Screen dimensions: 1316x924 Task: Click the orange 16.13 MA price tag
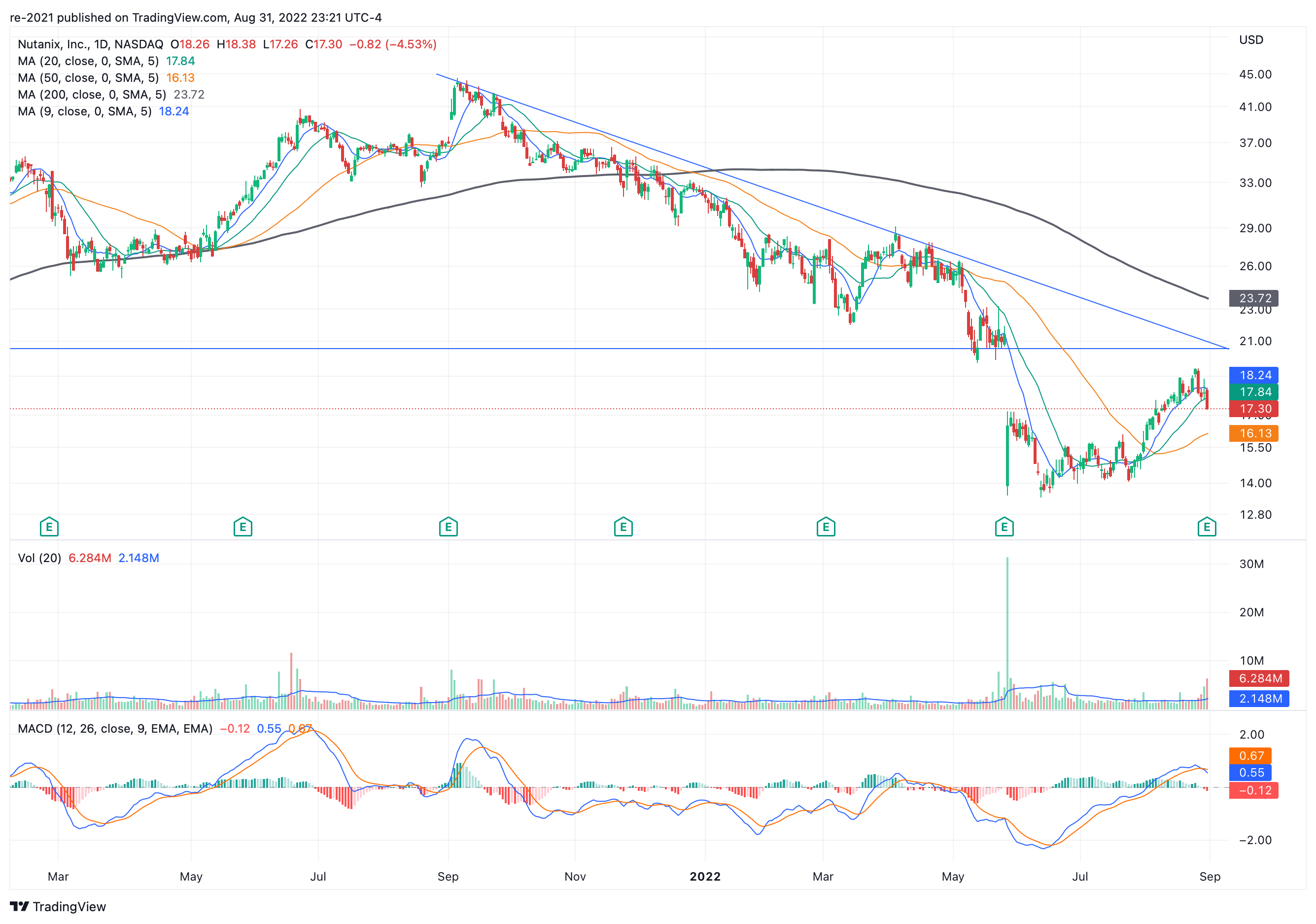[1253, 433]
